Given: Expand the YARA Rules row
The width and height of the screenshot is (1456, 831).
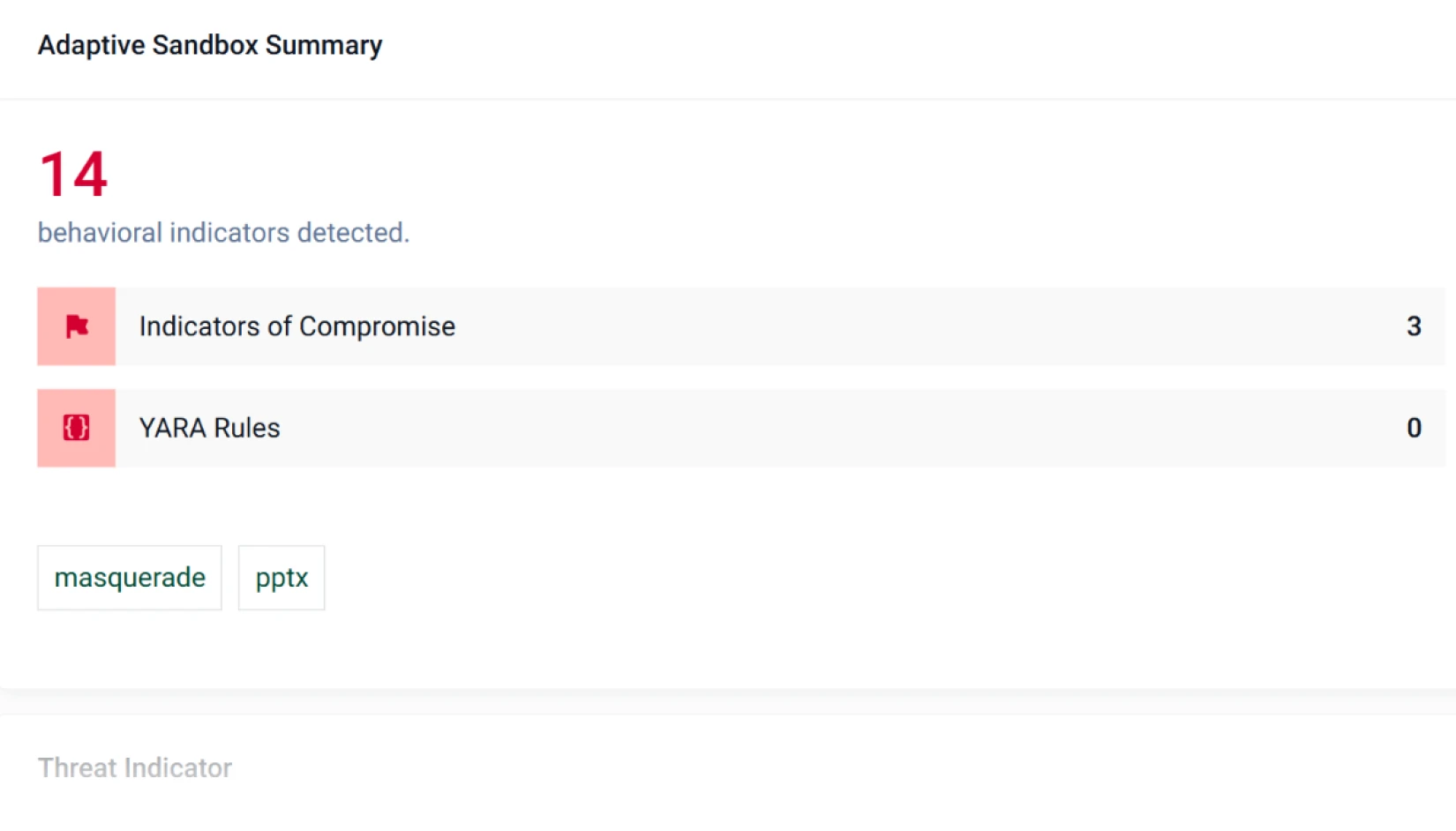Looking at the screenshot, I should tap(794, 428).
